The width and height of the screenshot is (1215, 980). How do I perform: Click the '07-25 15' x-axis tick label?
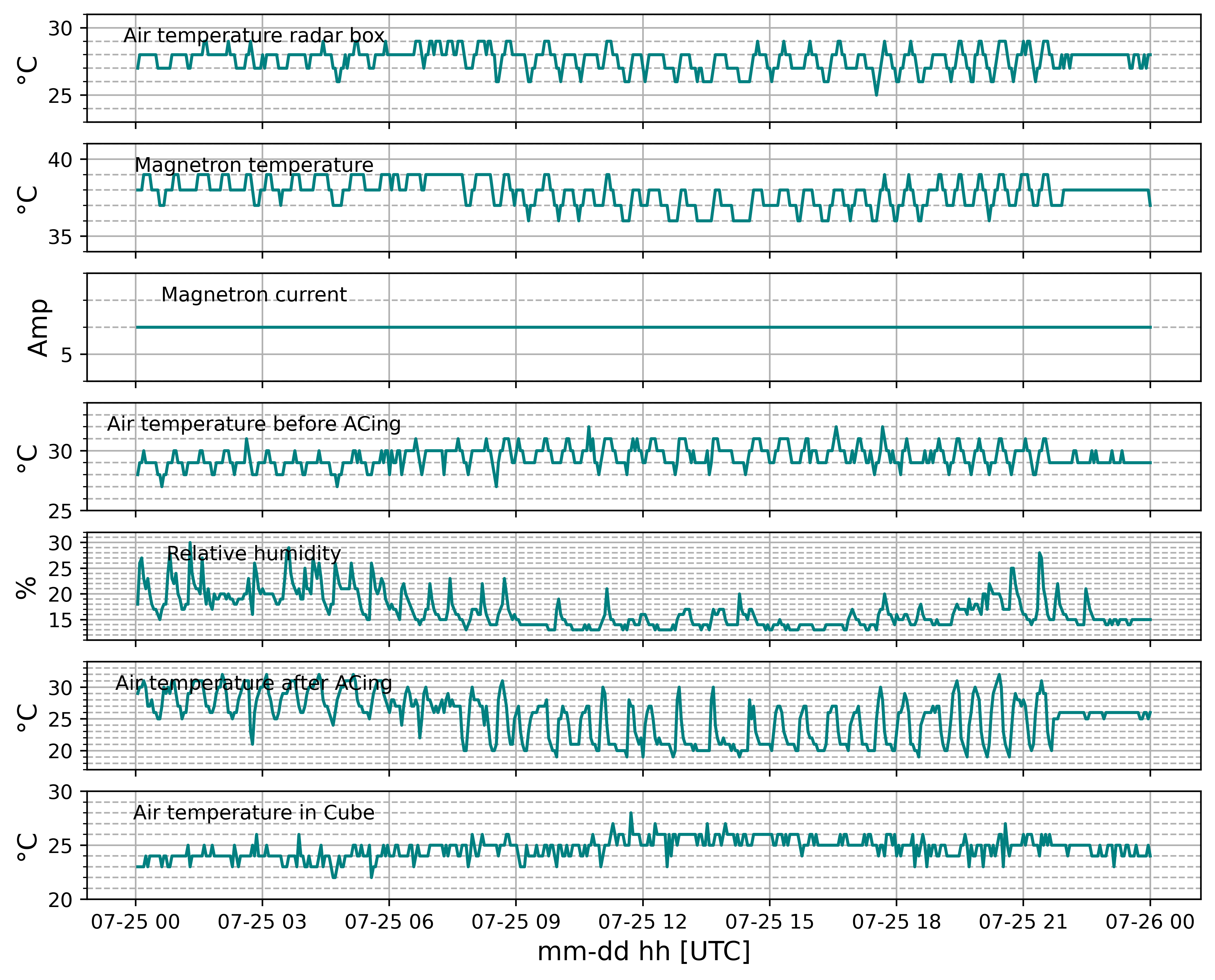[x=769, y=923]
